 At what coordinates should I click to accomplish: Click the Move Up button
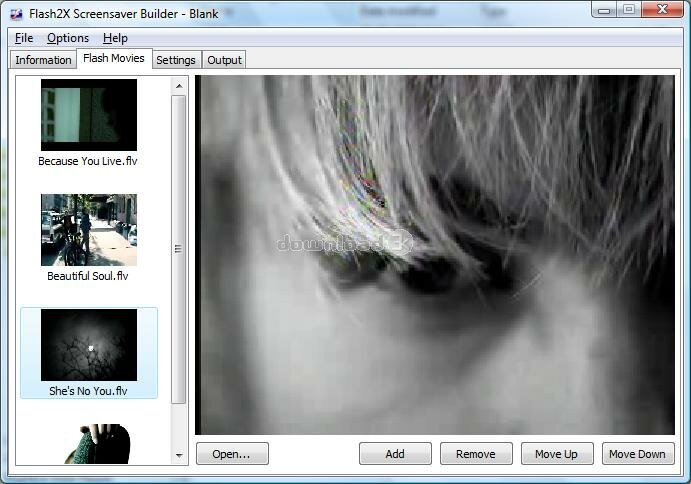coord(557,454)
